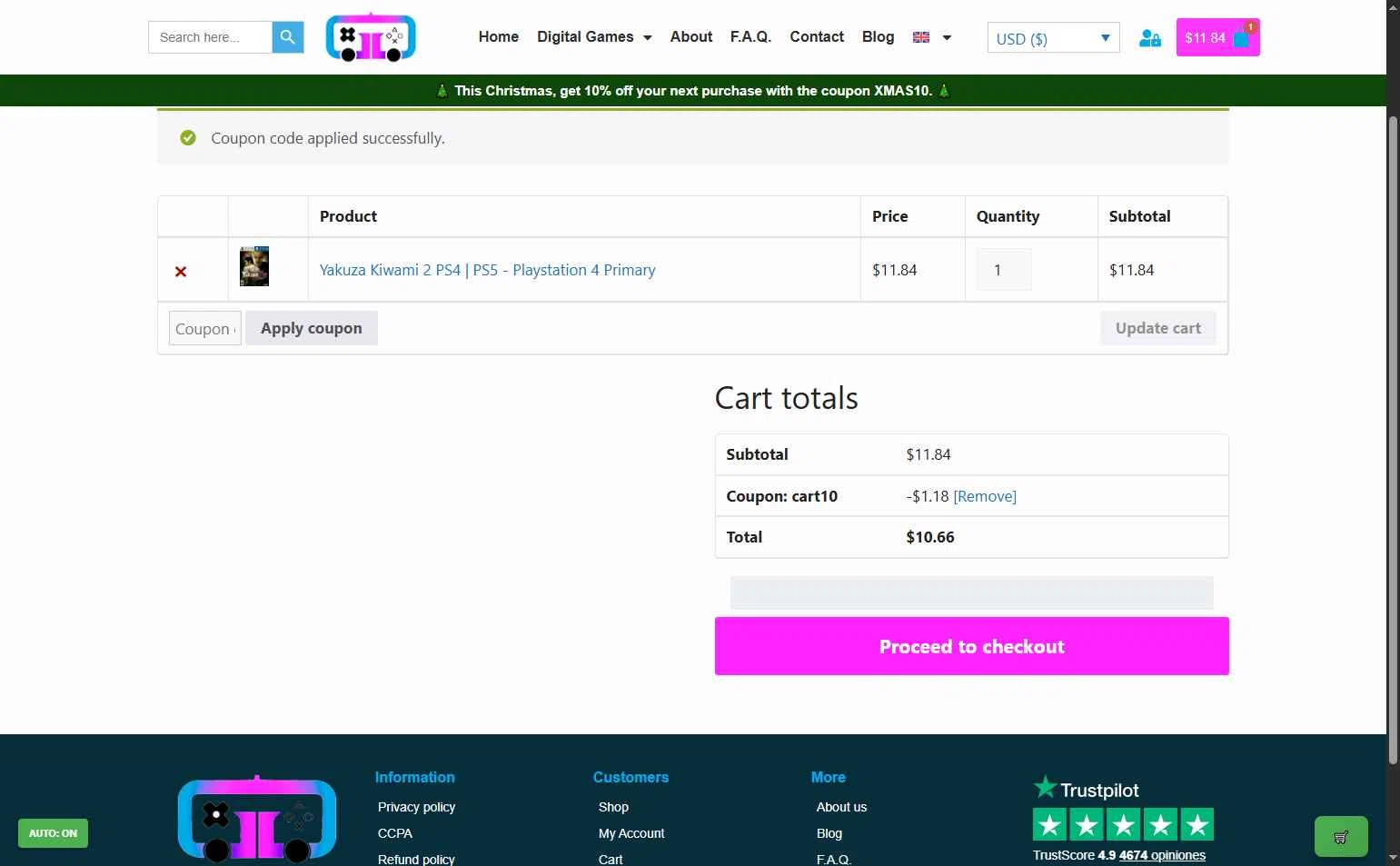Toggle the AUTO: ON badge

click(53, 833)
